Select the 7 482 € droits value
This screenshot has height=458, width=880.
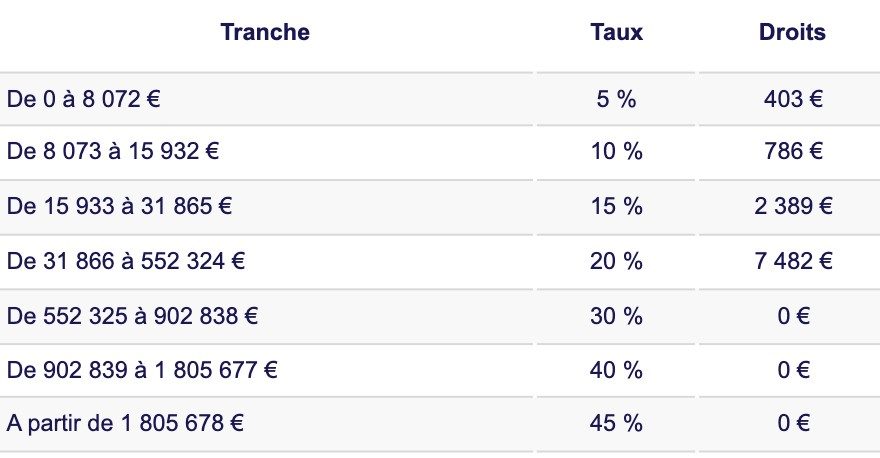pyautogui.click(x=792, y=261)
